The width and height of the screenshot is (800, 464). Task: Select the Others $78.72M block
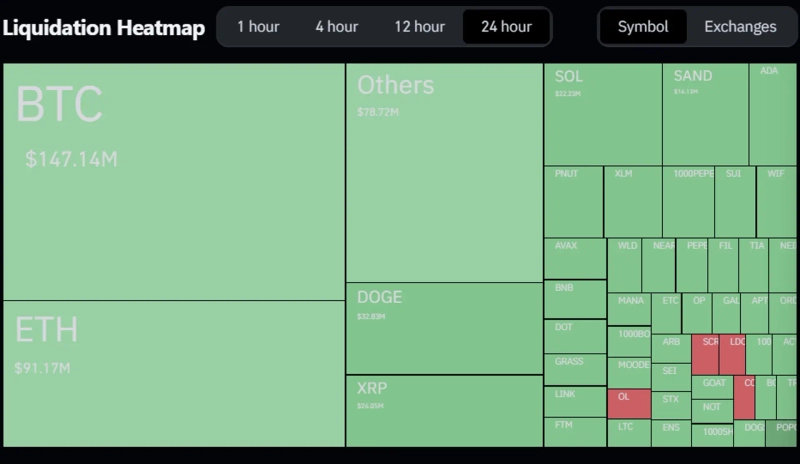pyautogui.click(x=444, y=173)
